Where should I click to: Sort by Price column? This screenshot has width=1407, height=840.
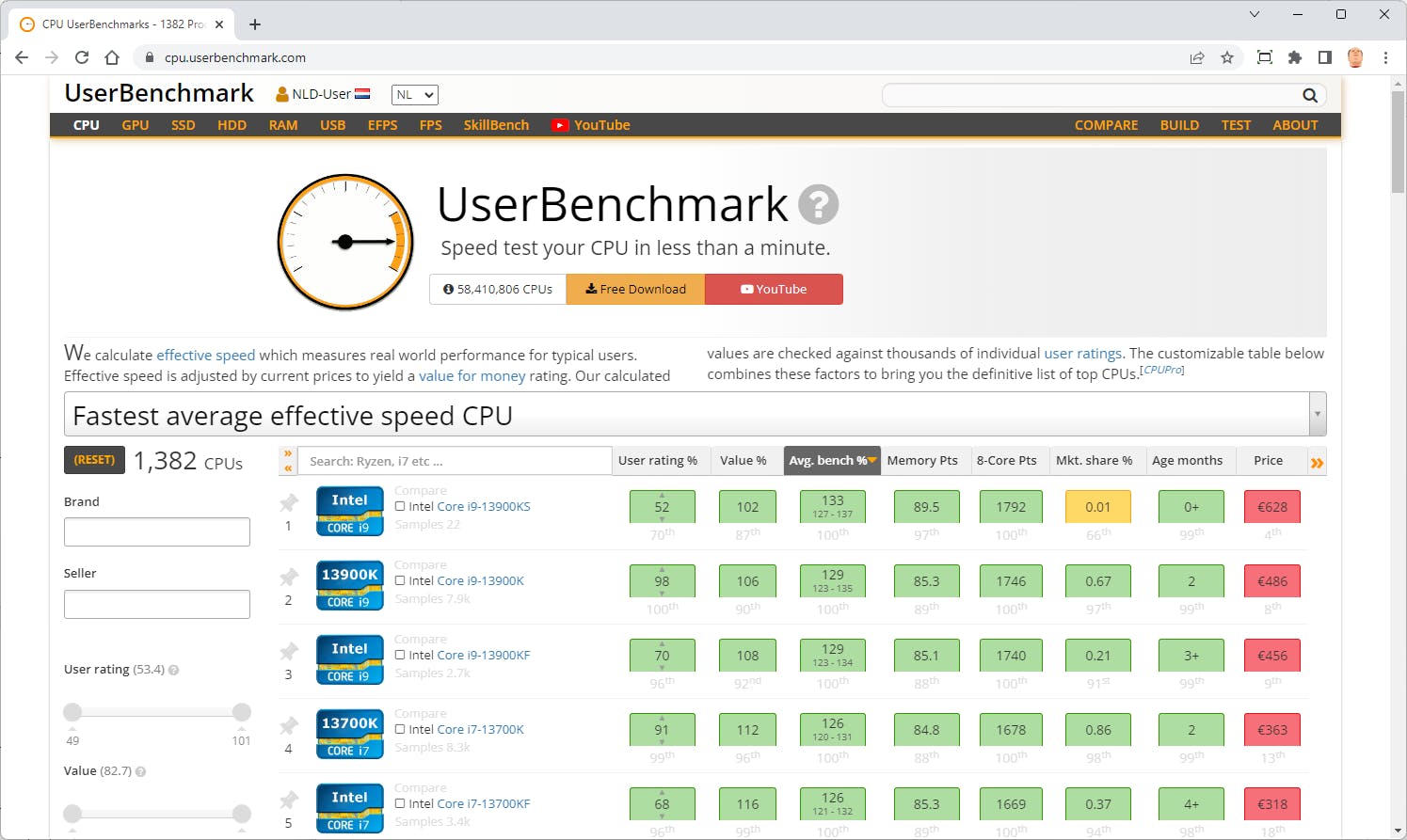[1269, 461]
